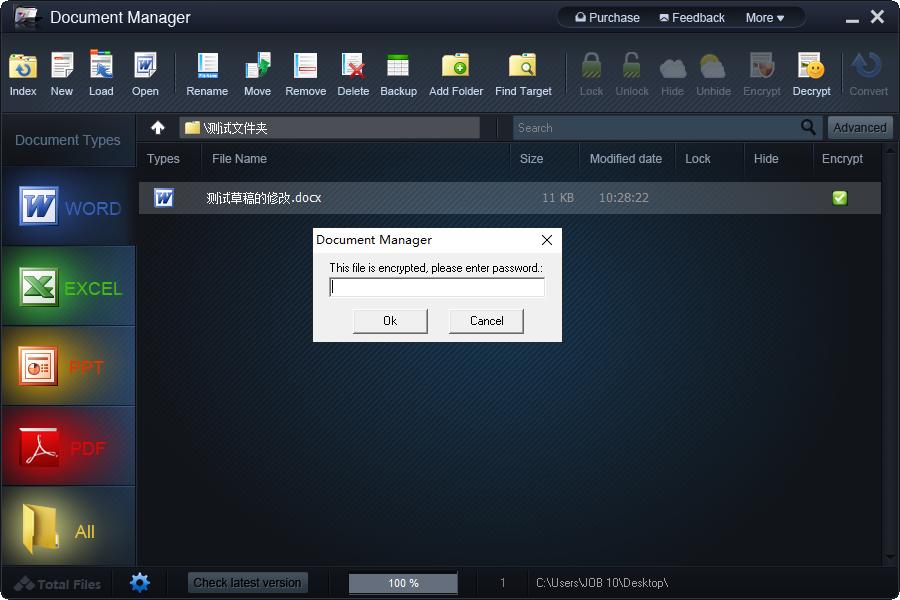Image resolution: width=900 pixels, height=600 pixels.
Task: Click the 11 KB size cell
Action: [558, 198]
